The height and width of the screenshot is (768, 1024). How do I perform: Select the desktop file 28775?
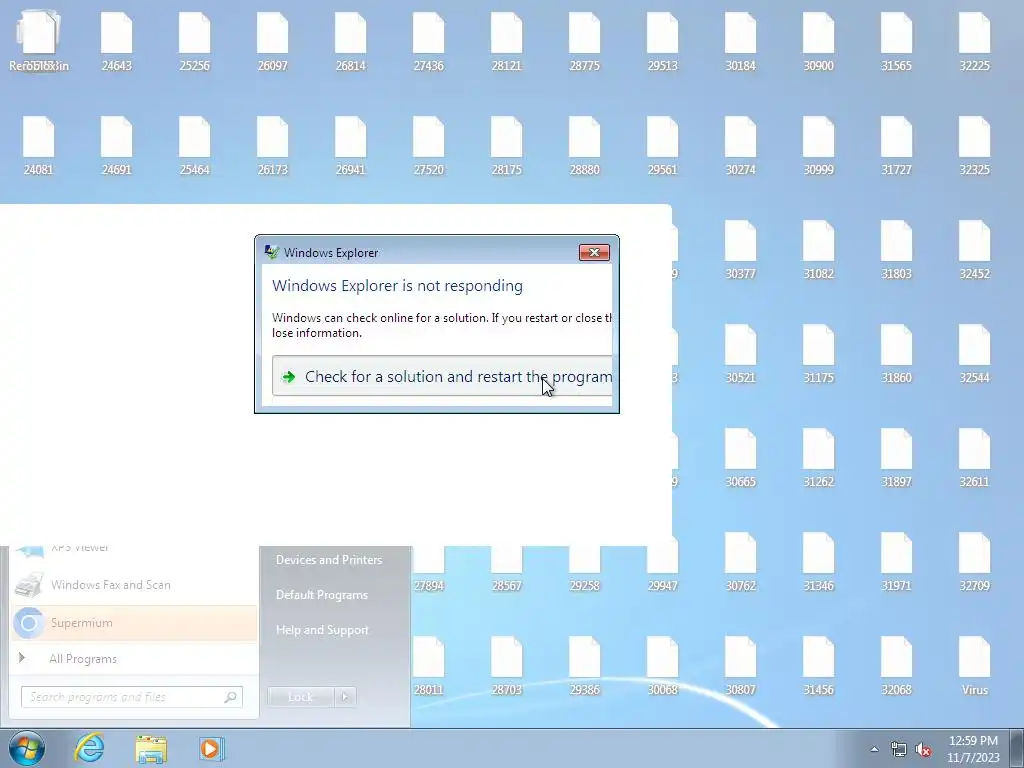click(x=584, y=42)
